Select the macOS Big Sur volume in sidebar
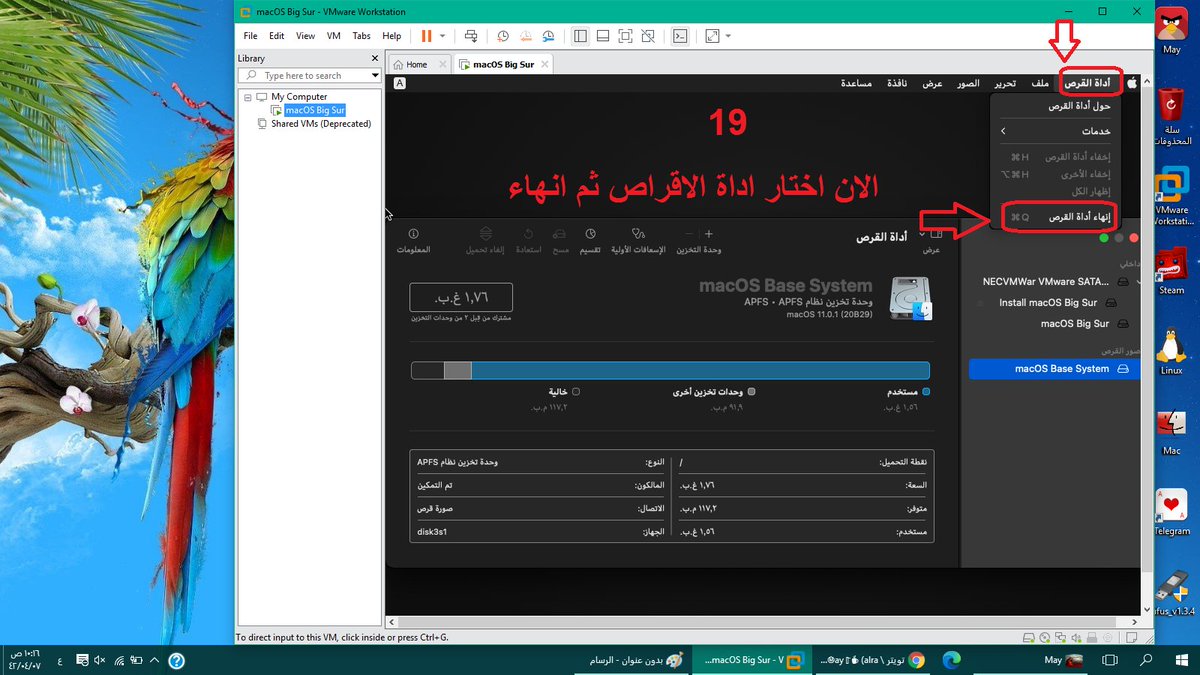Image resolution: width=1200 pixels, height=675 pixels. 1084,324
